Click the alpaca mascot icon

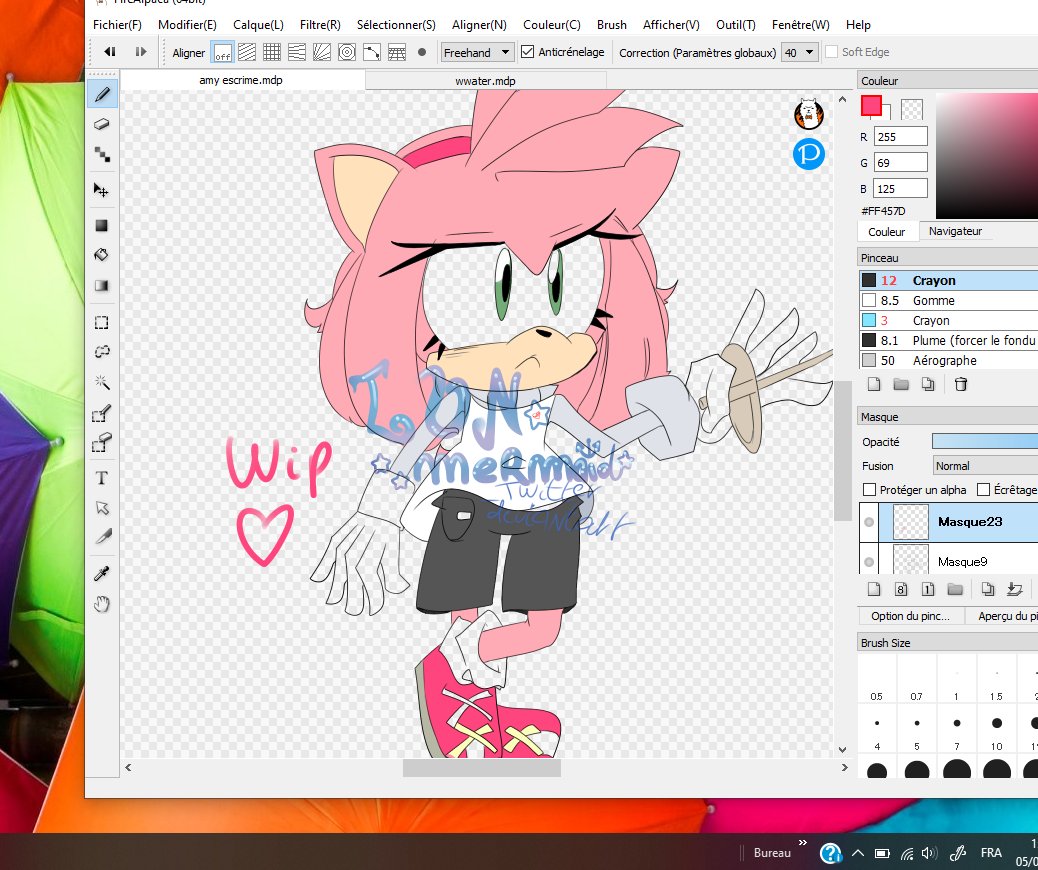tap(808, 114)
